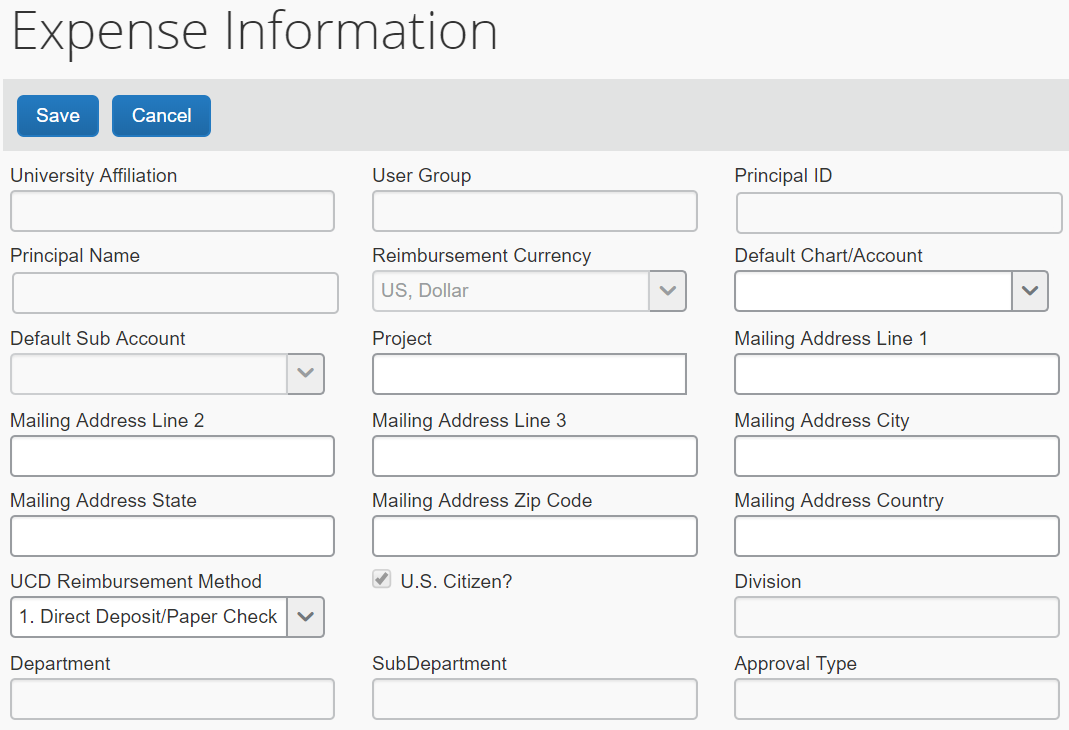Click the Default Chart/Account label
This screenshot has height=730, width=1069.
(x=828, y=256)
